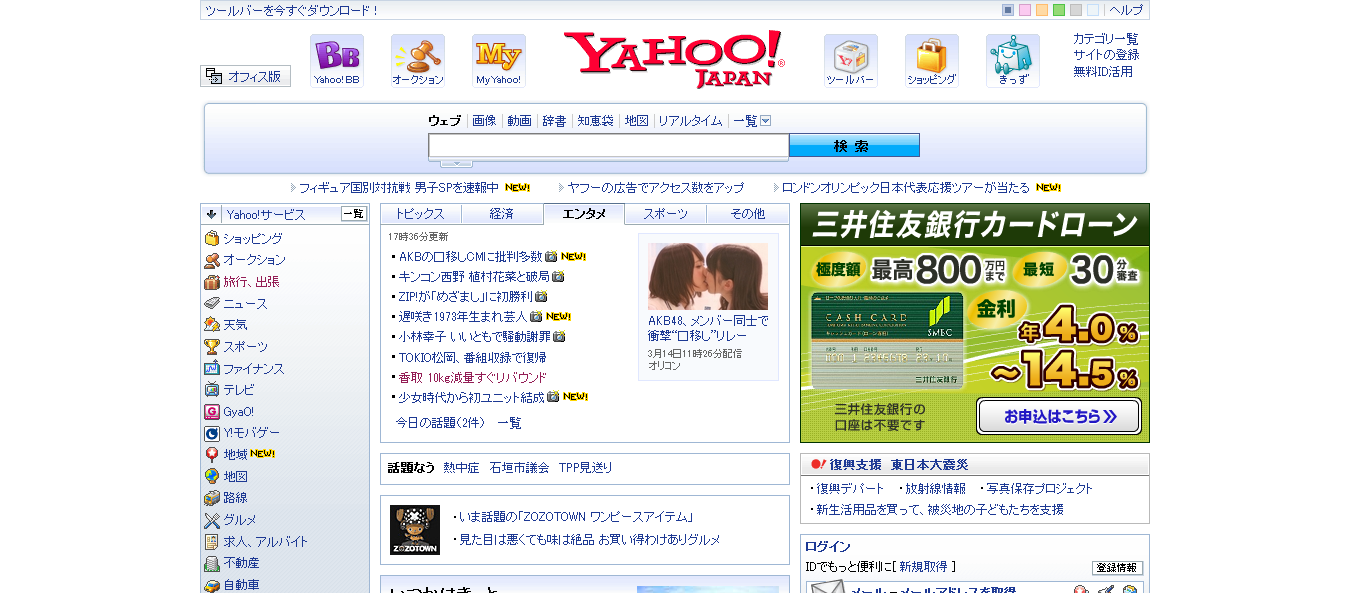This screenshot has width=1349, height=593.
Task: Click the newspaper icon for ニュース
Action: click(x=212, y=303)
